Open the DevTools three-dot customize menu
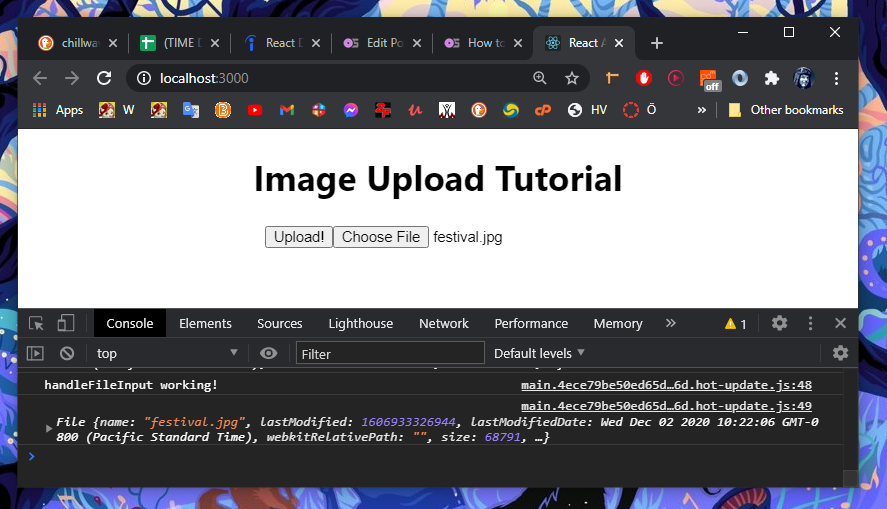 pos(810,323)
